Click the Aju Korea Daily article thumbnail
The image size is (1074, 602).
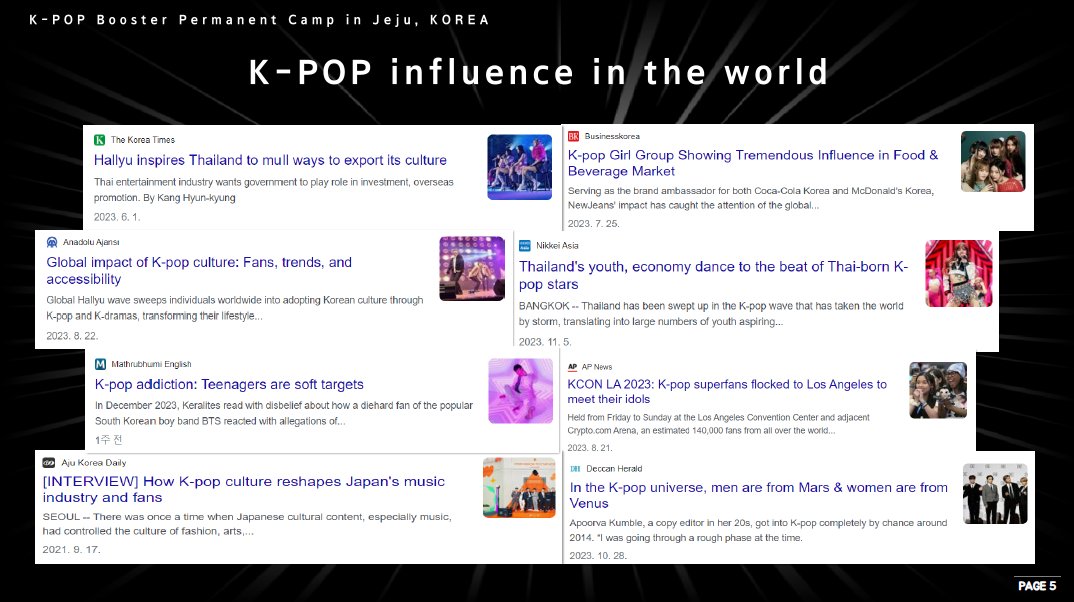(519, 488)
